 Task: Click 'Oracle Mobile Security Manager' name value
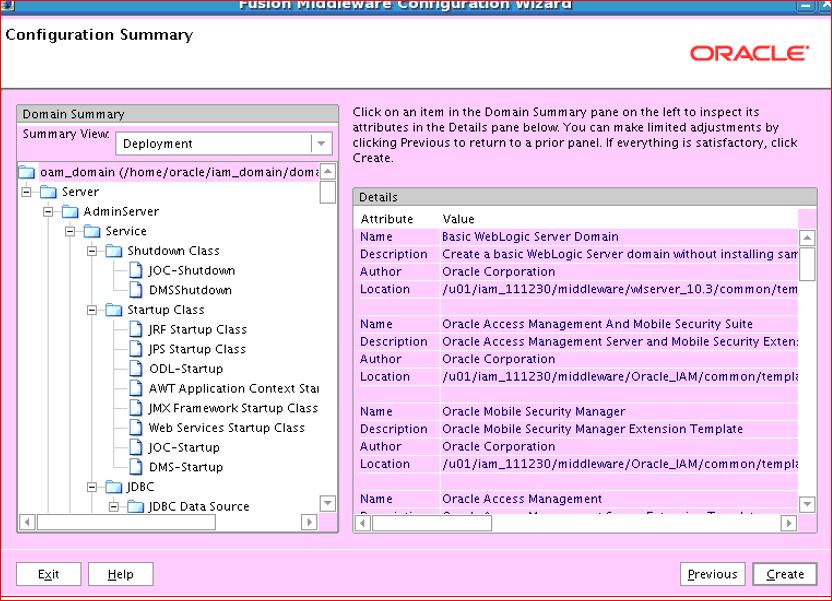[x=534, y=411]
